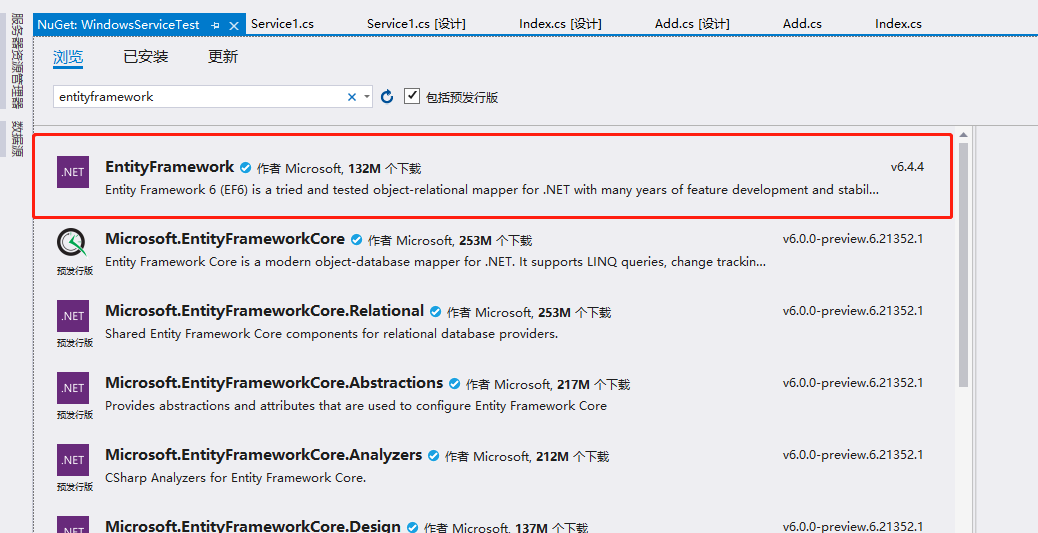Click the v6.4.4 version label
1038x533 pixels.
pos(906,167)
